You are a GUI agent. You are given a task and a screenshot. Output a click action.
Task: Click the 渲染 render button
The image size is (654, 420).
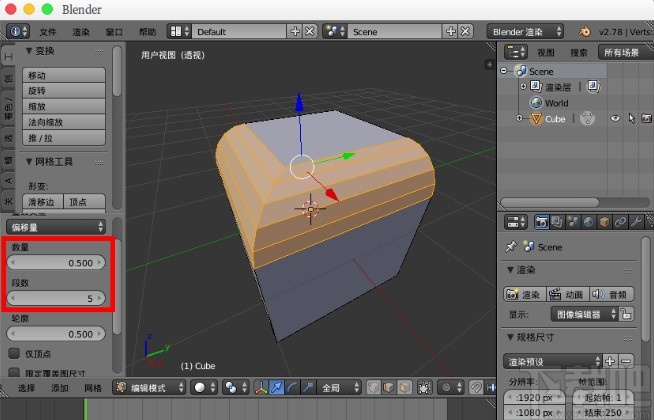[524, 294]
